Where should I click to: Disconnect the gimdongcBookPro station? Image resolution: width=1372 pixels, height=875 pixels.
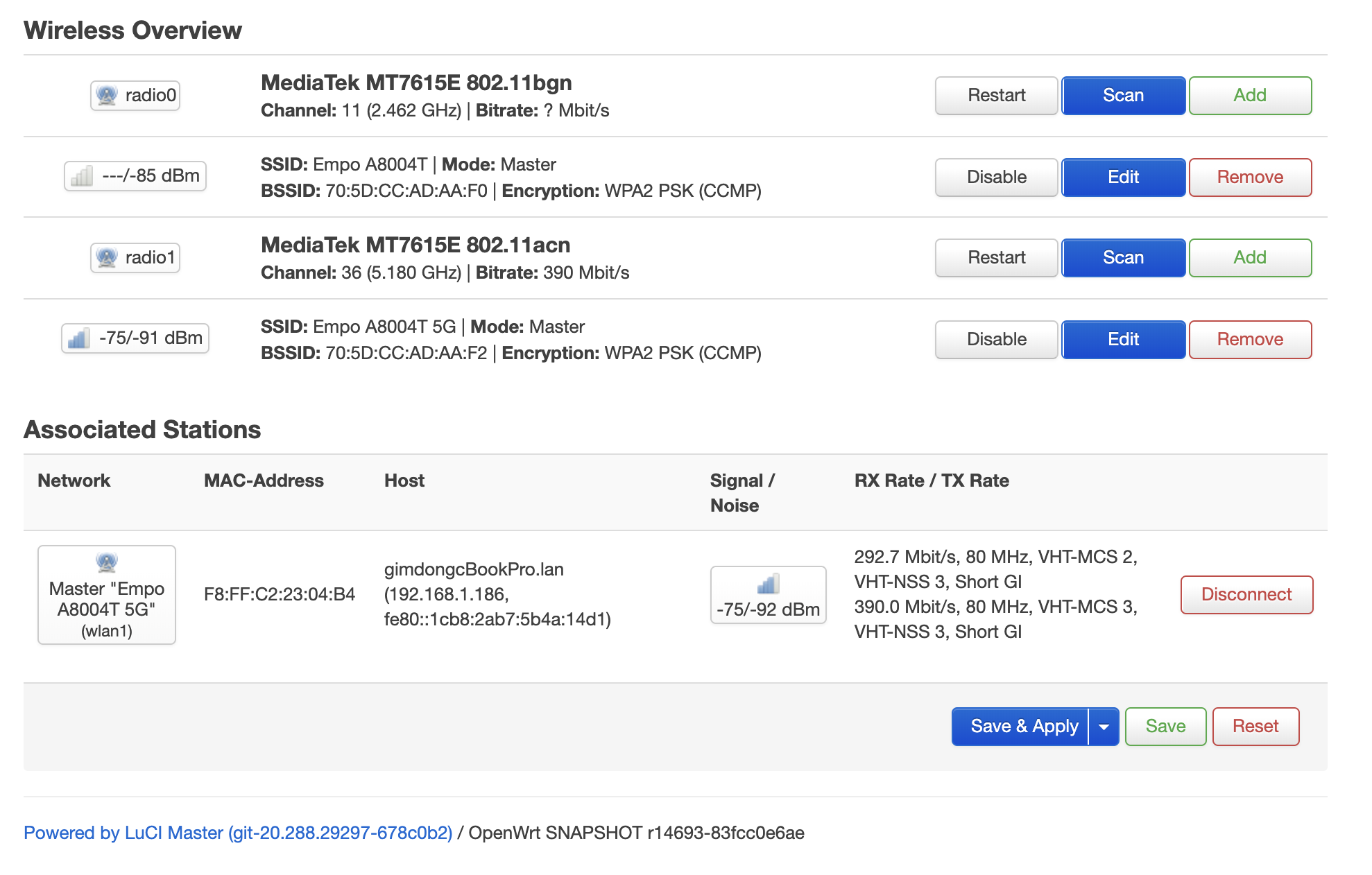1246,594
